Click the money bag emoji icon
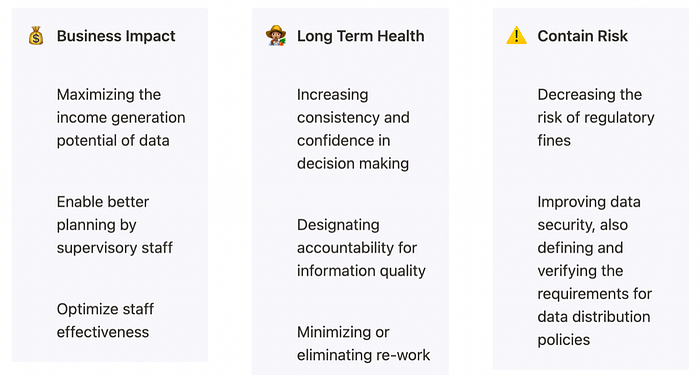The height and width of the screenshot is (375, 700). point(36,36)
